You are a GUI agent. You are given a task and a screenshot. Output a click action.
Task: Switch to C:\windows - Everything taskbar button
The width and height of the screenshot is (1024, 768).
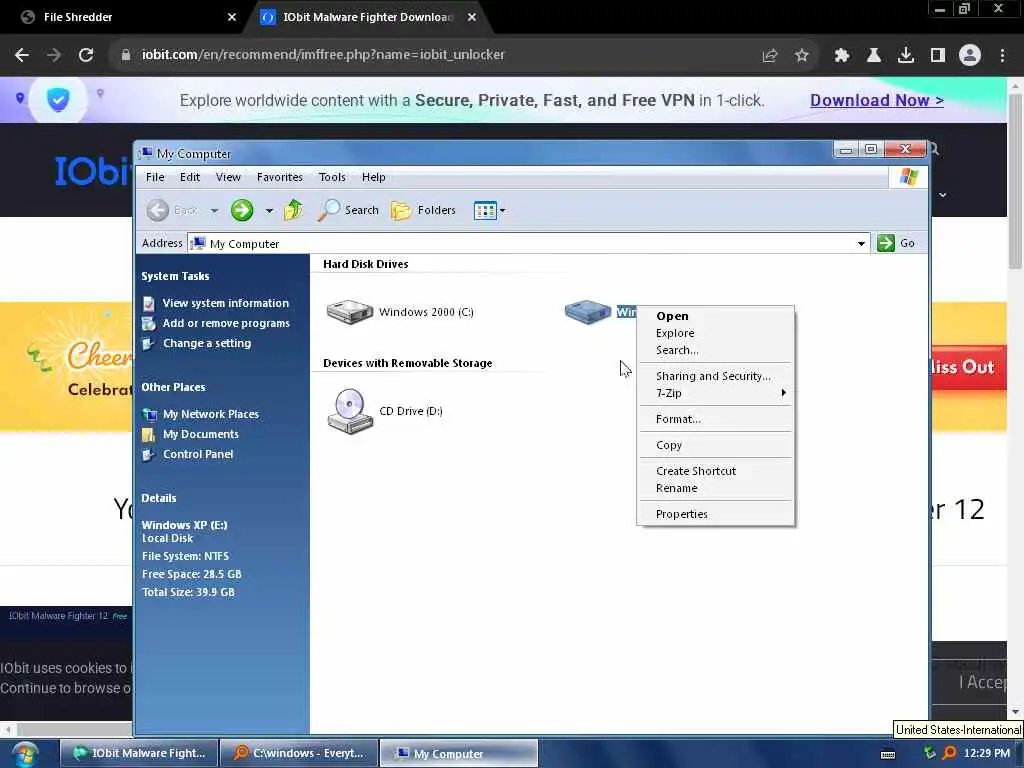(299, 753)
